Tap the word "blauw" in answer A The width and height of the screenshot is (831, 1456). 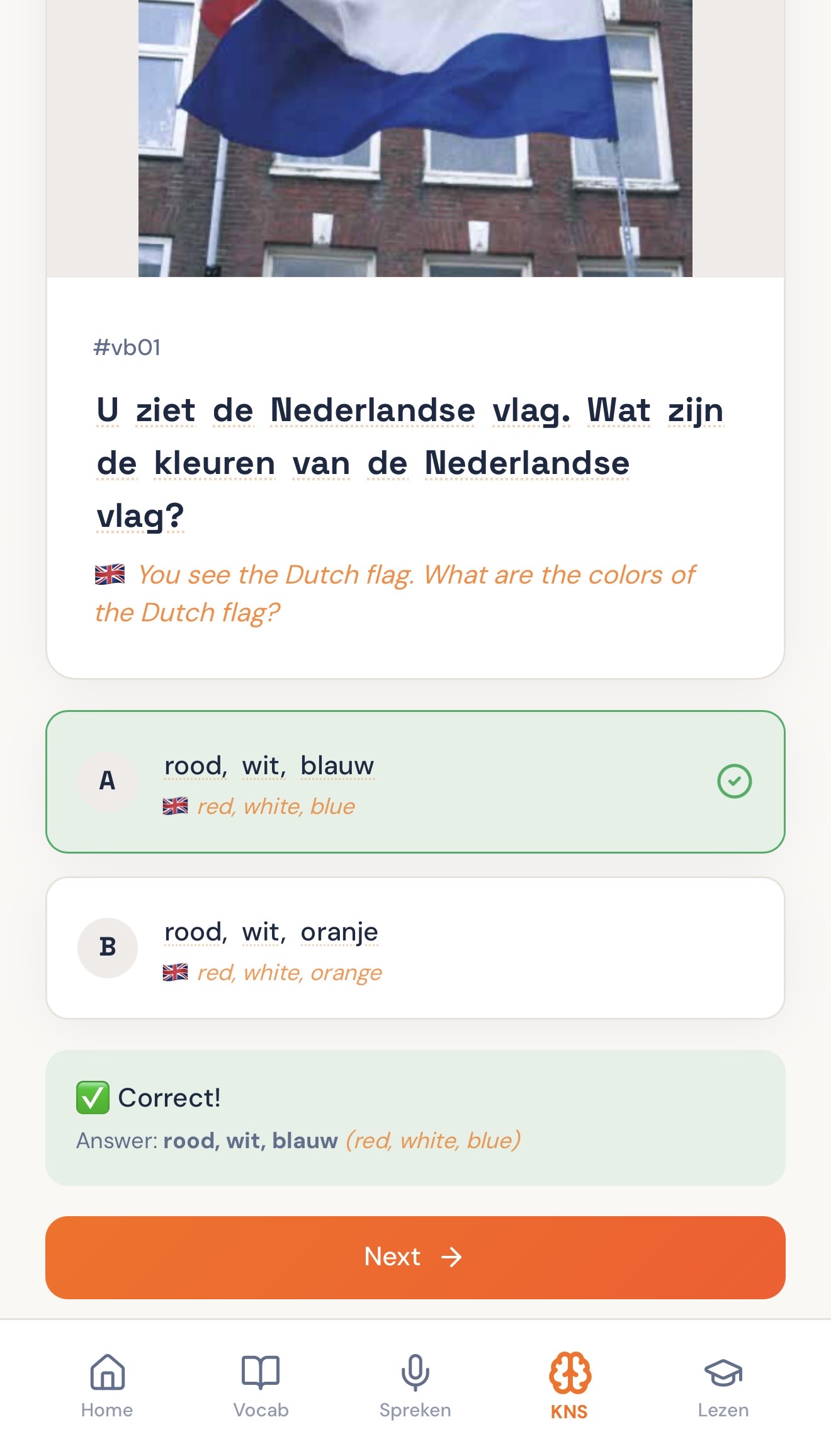[337, 766]
